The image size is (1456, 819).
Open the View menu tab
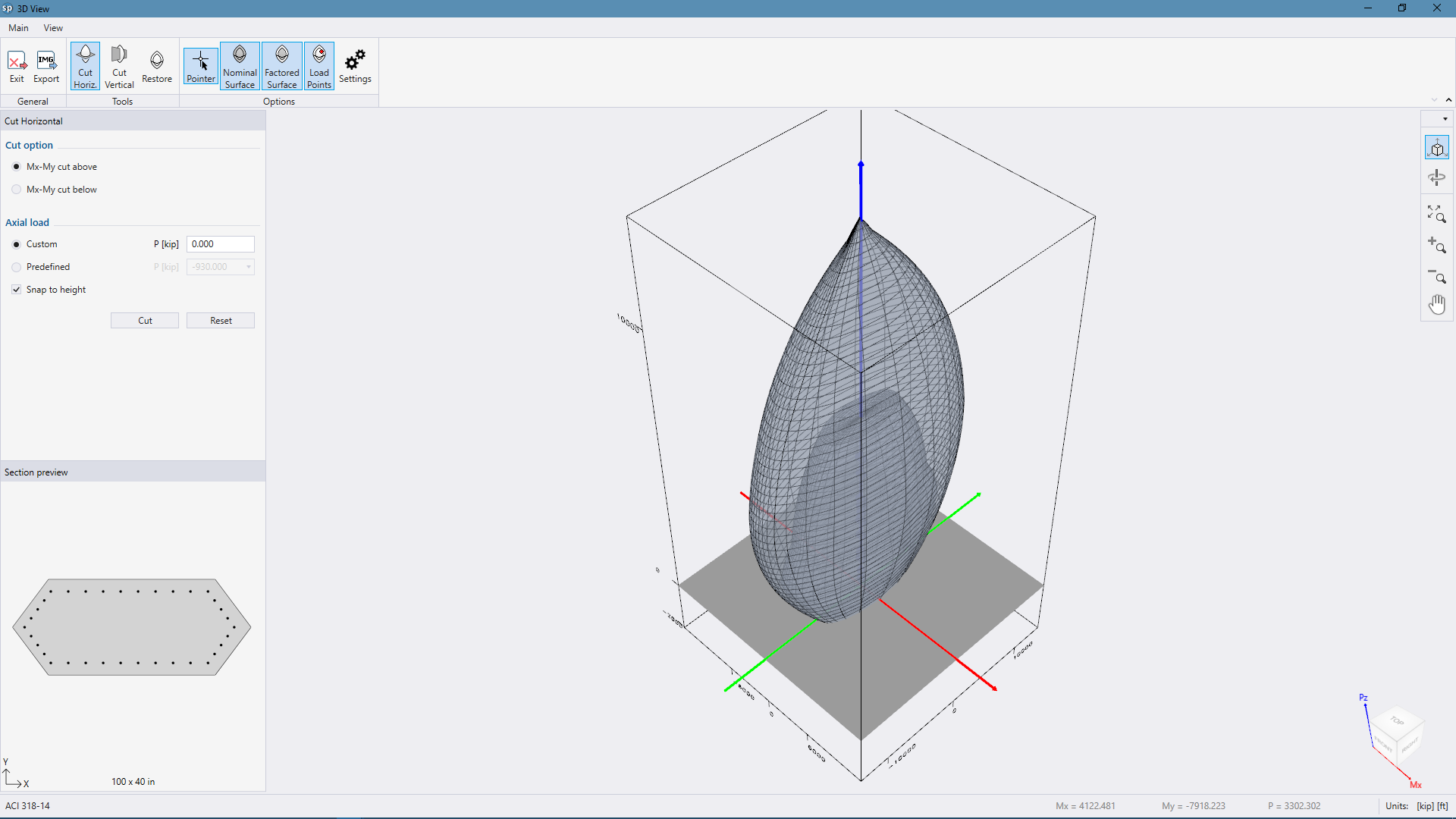tap(53, 28)
